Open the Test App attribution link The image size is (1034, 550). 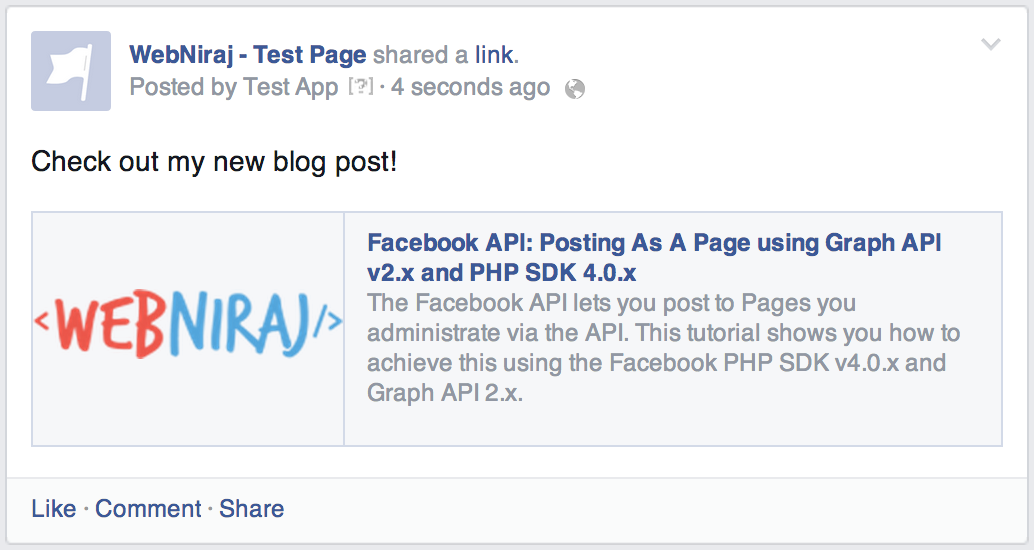click(x=291, y=87)
